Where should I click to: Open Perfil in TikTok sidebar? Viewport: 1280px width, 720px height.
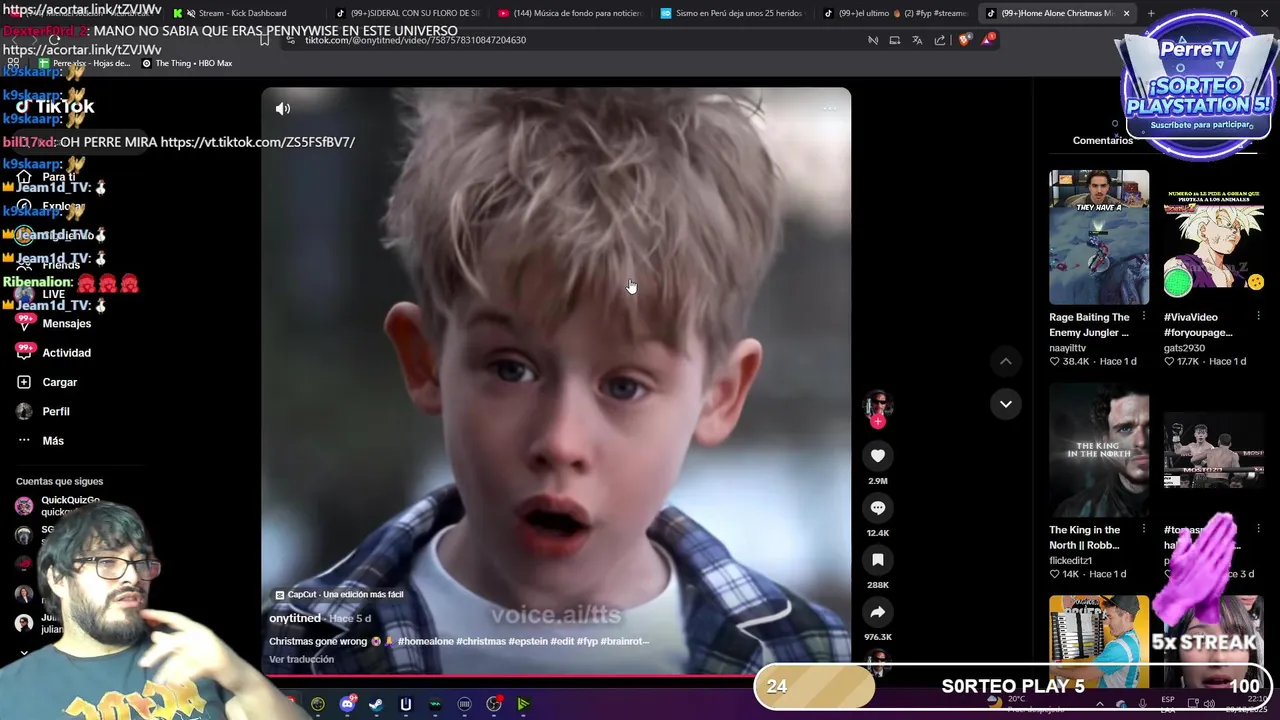pos(45,411)
